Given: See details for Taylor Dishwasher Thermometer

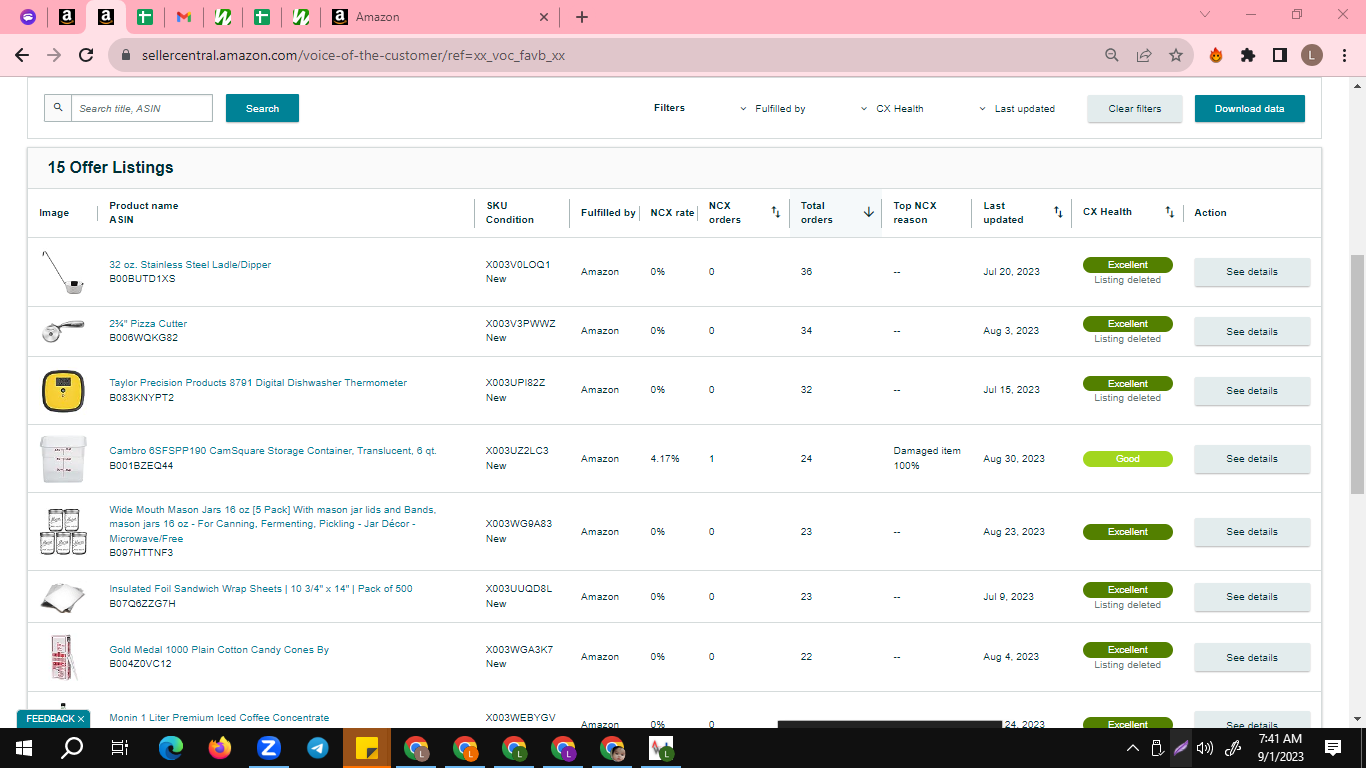Looking at the screenshot, I should click(1252, 391).
